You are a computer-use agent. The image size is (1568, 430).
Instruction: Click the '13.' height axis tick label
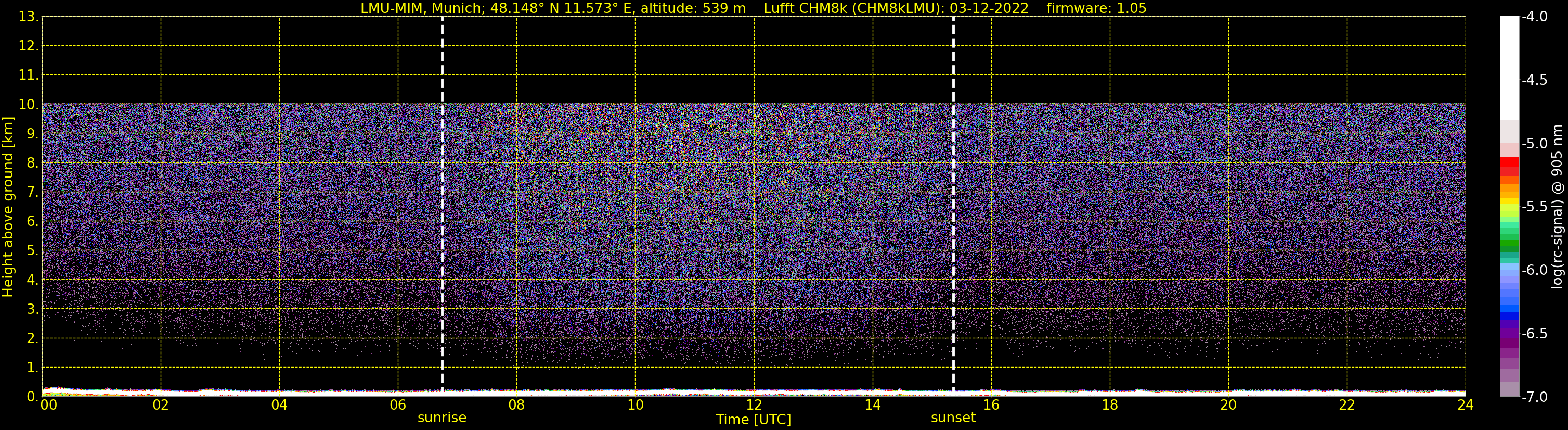(x=29, y=17)
